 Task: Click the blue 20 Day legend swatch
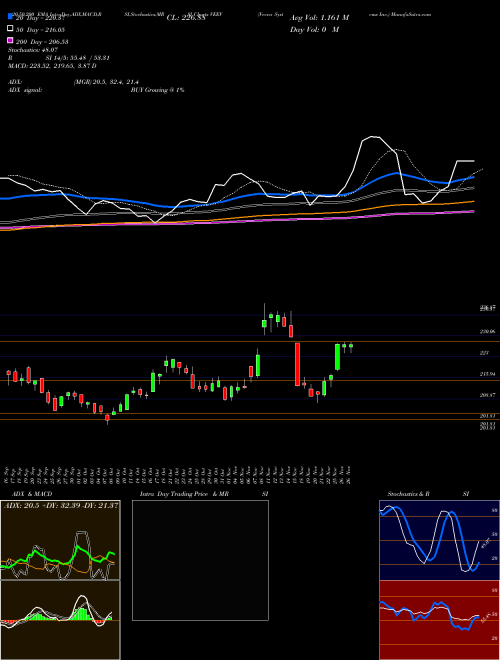click(x=10, y=17)
